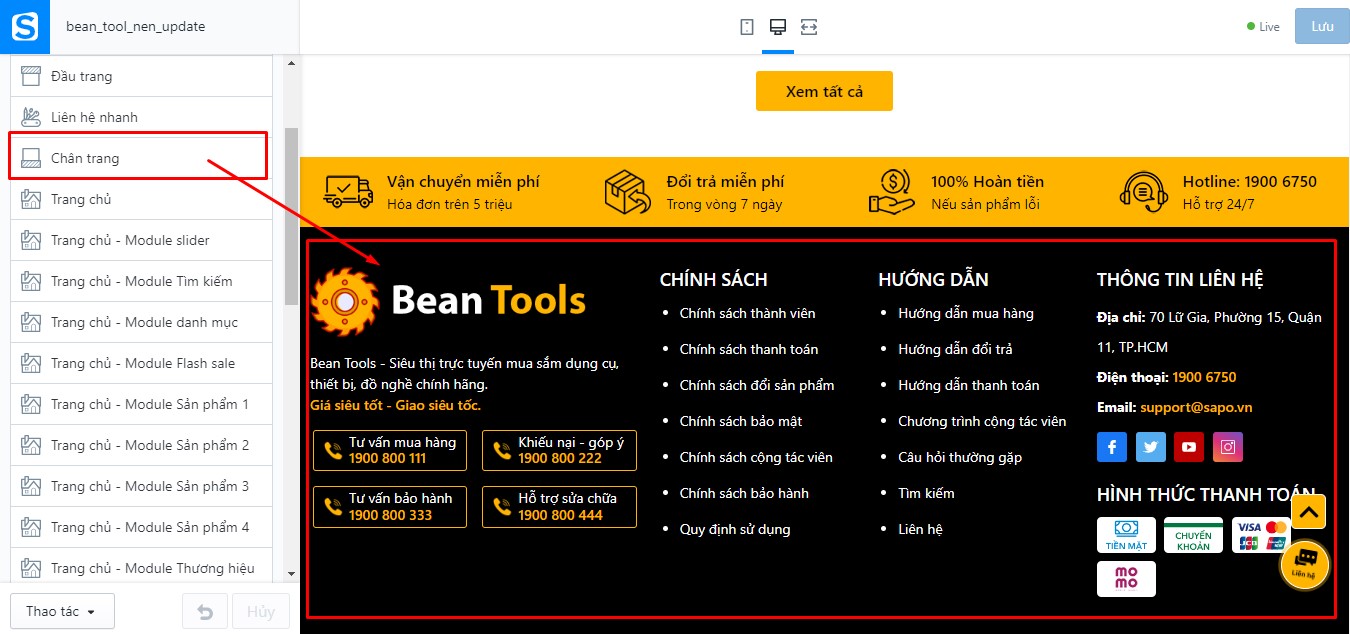
Task: Open Chính sách bảo hành link
Action: (744, 493)
